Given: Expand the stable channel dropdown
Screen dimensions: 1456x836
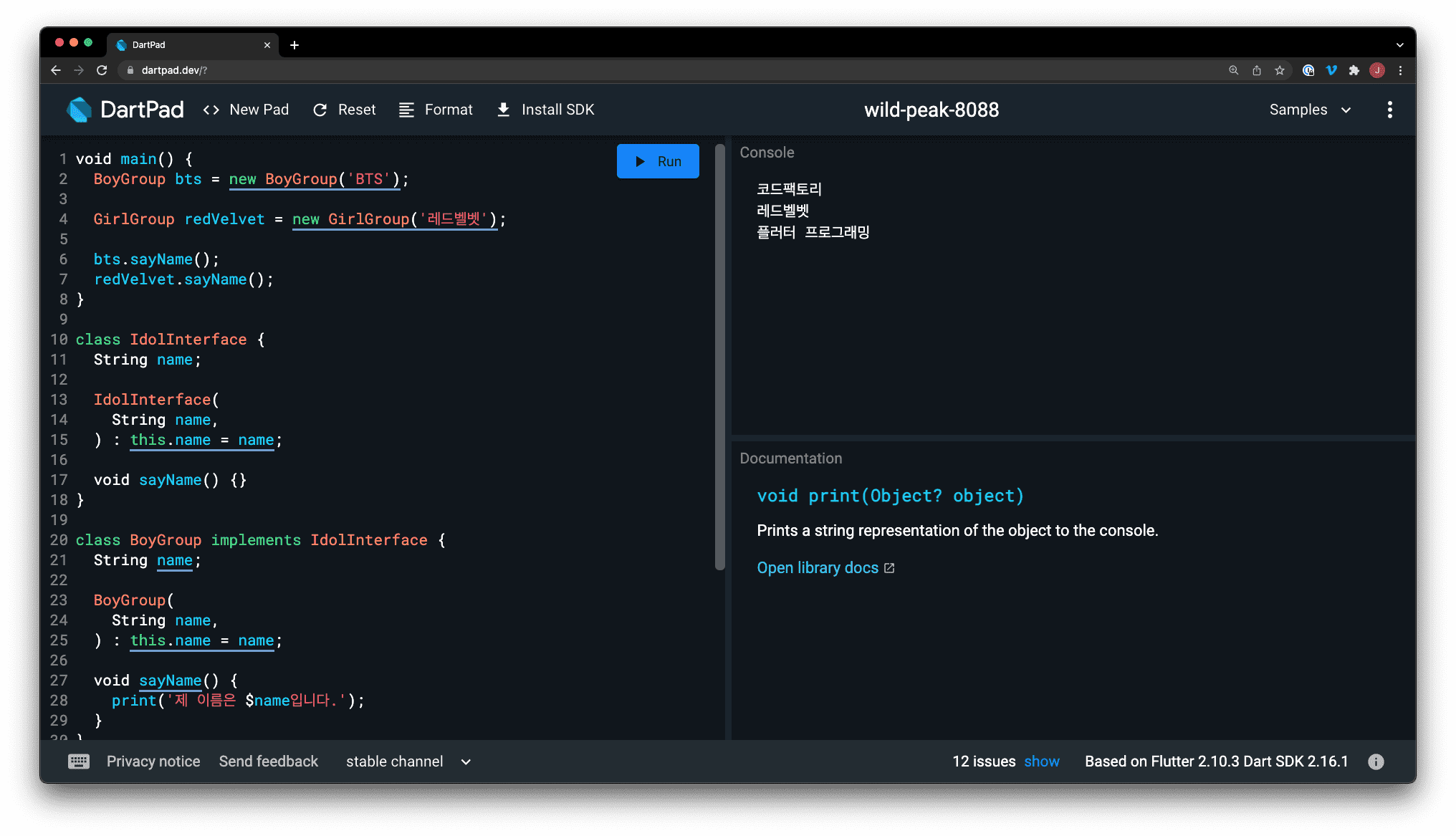Looking at the screenshot, I should (x=408, y=761).
